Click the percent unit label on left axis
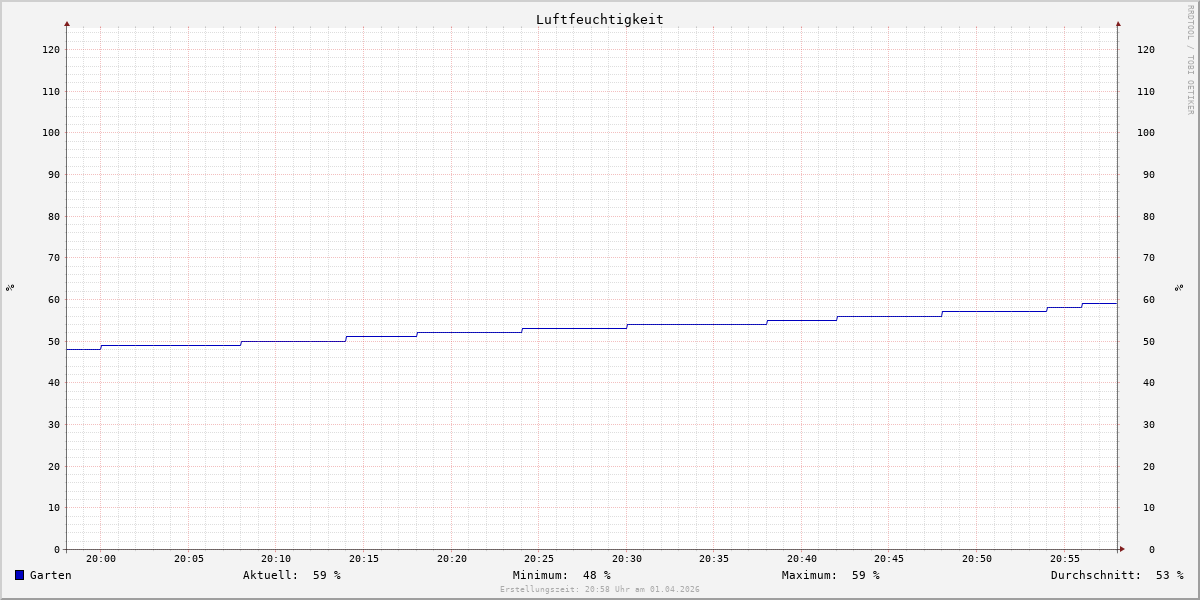The height and width of the screenshot is (600, 1200). click(10, 288)
